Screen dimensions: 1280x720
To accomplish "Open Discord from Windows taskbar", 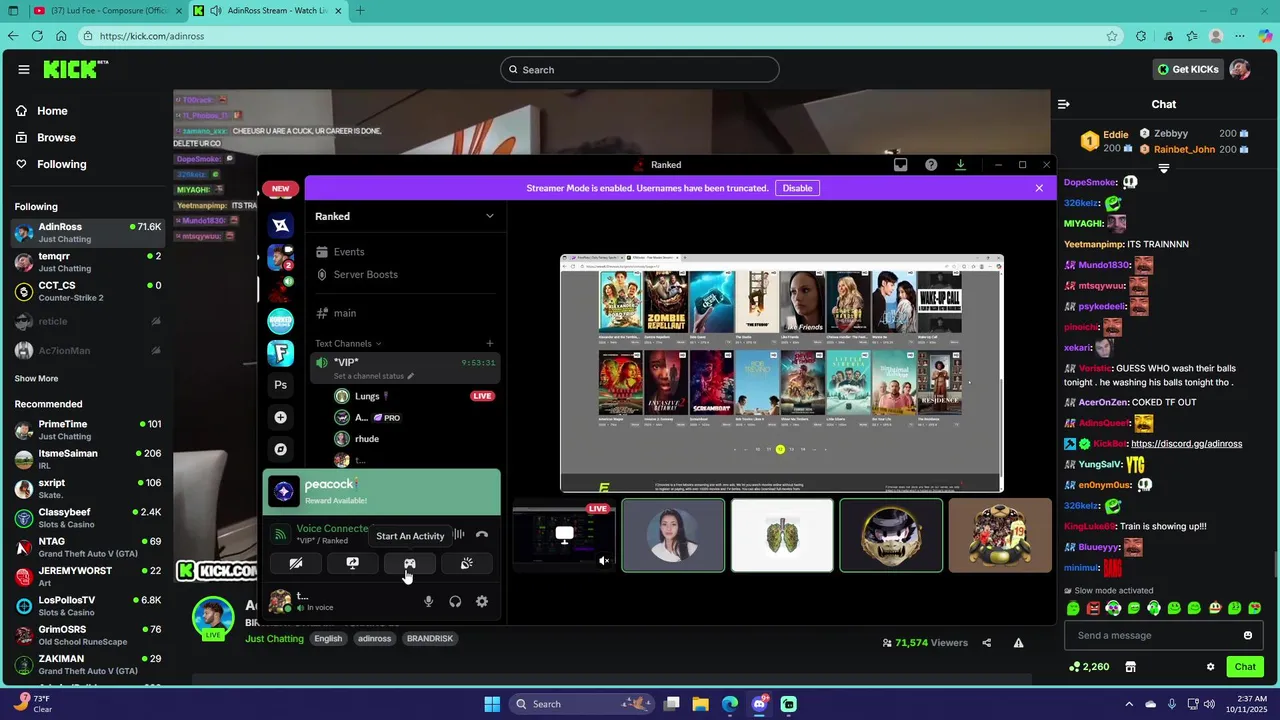I will click(759, 704).
